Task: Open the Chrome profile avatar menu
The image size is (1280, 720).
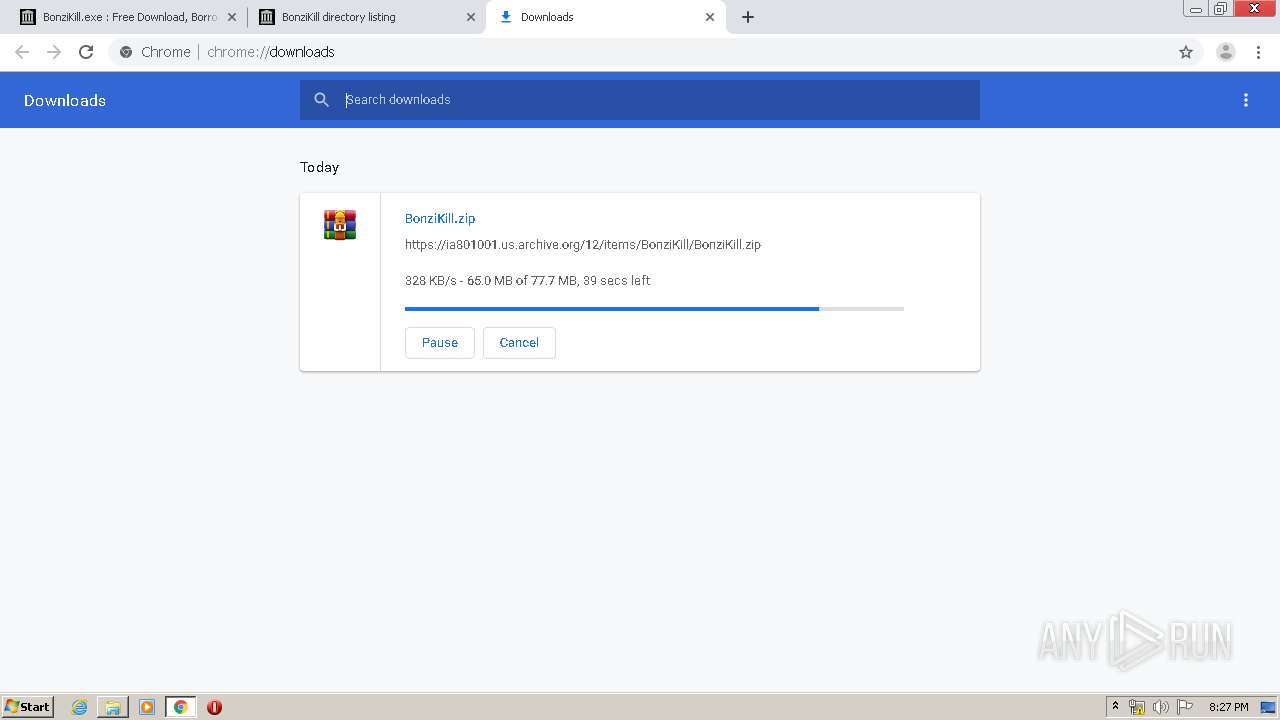Action: 1226,52
